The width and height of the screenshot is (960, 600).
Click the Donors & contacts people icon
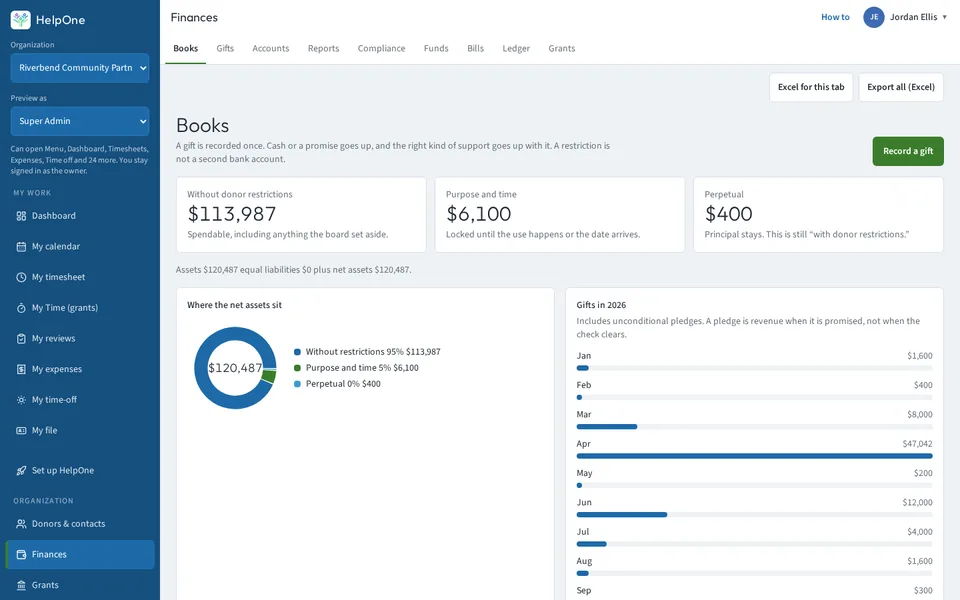pos(21,524)
